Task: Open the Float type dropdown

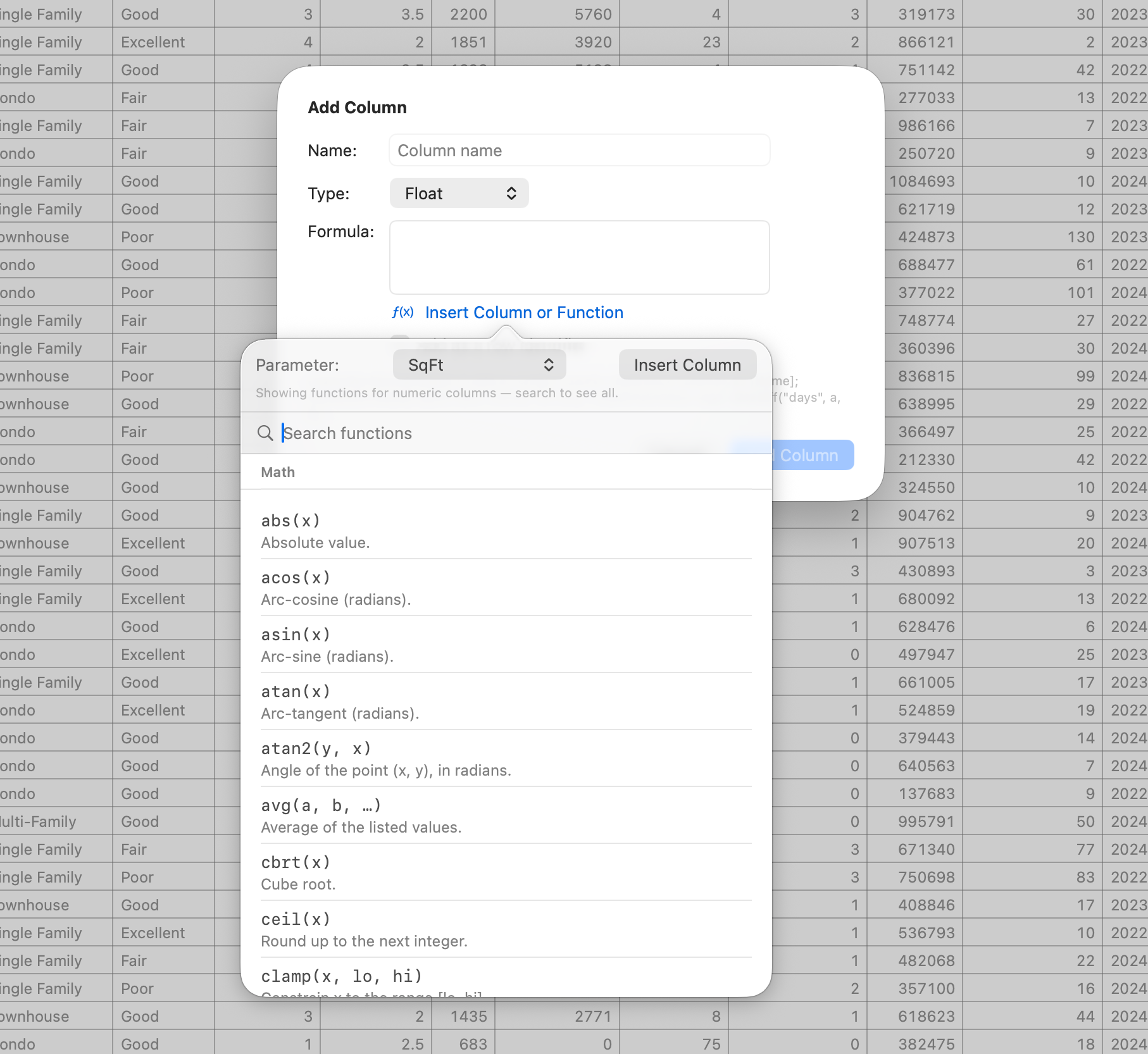Action: (x=459, y=194)
